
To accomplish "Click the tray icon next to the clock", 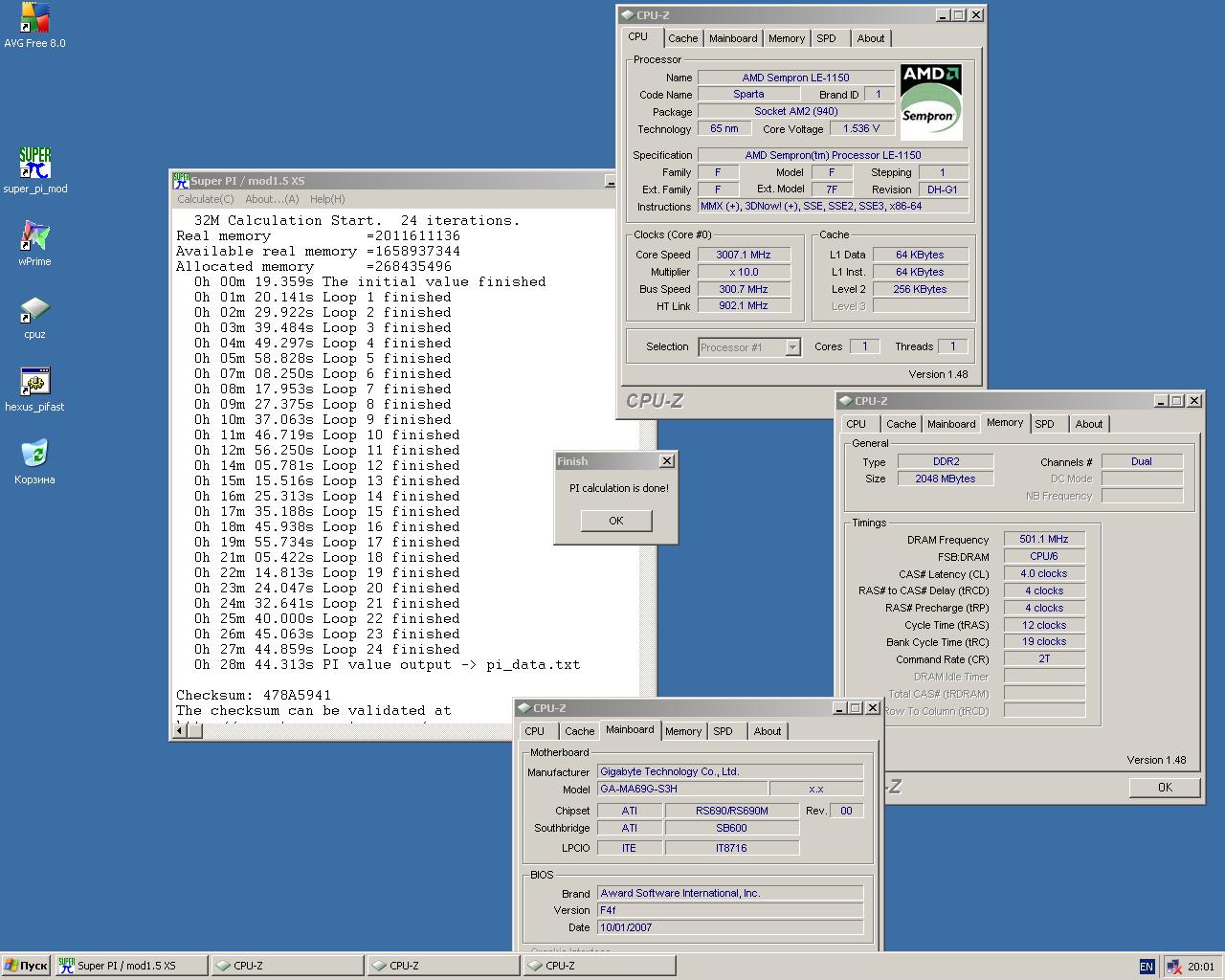I will [x=1173, y=967].
